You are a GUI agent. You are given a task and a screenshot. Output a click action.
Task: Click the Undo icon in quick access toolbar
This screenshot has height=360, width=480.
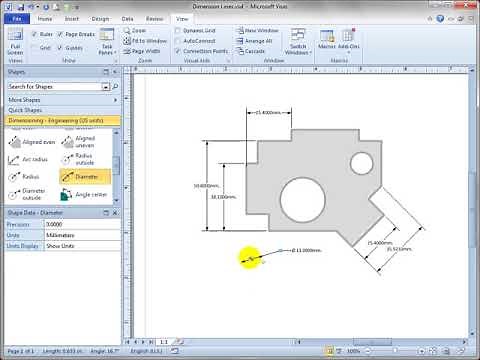click(31, 7)
